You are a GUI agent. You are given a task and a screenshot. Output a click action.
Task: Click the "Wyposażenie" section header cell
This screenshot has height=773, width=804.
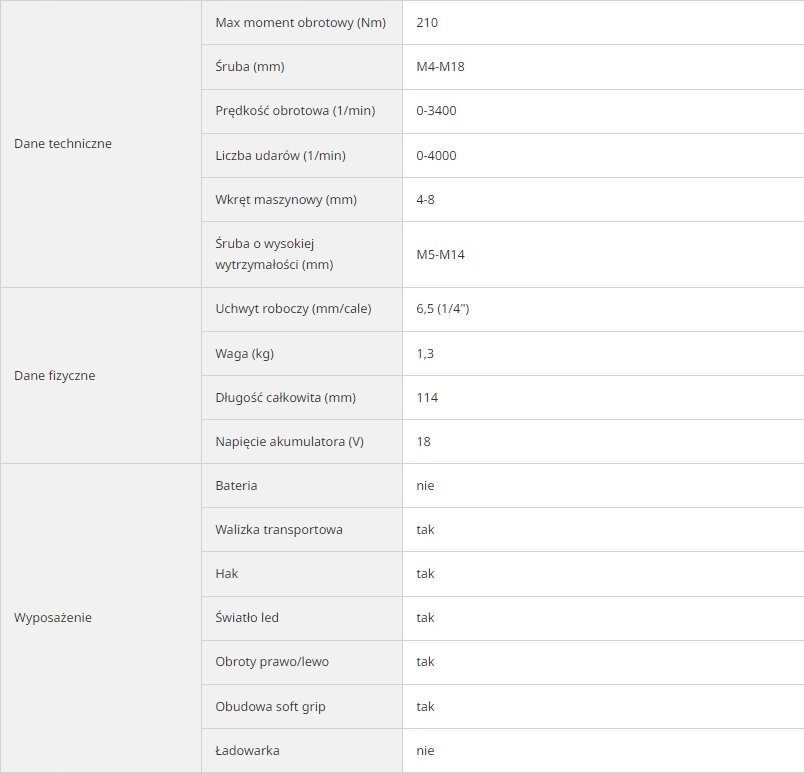[53, 618]
